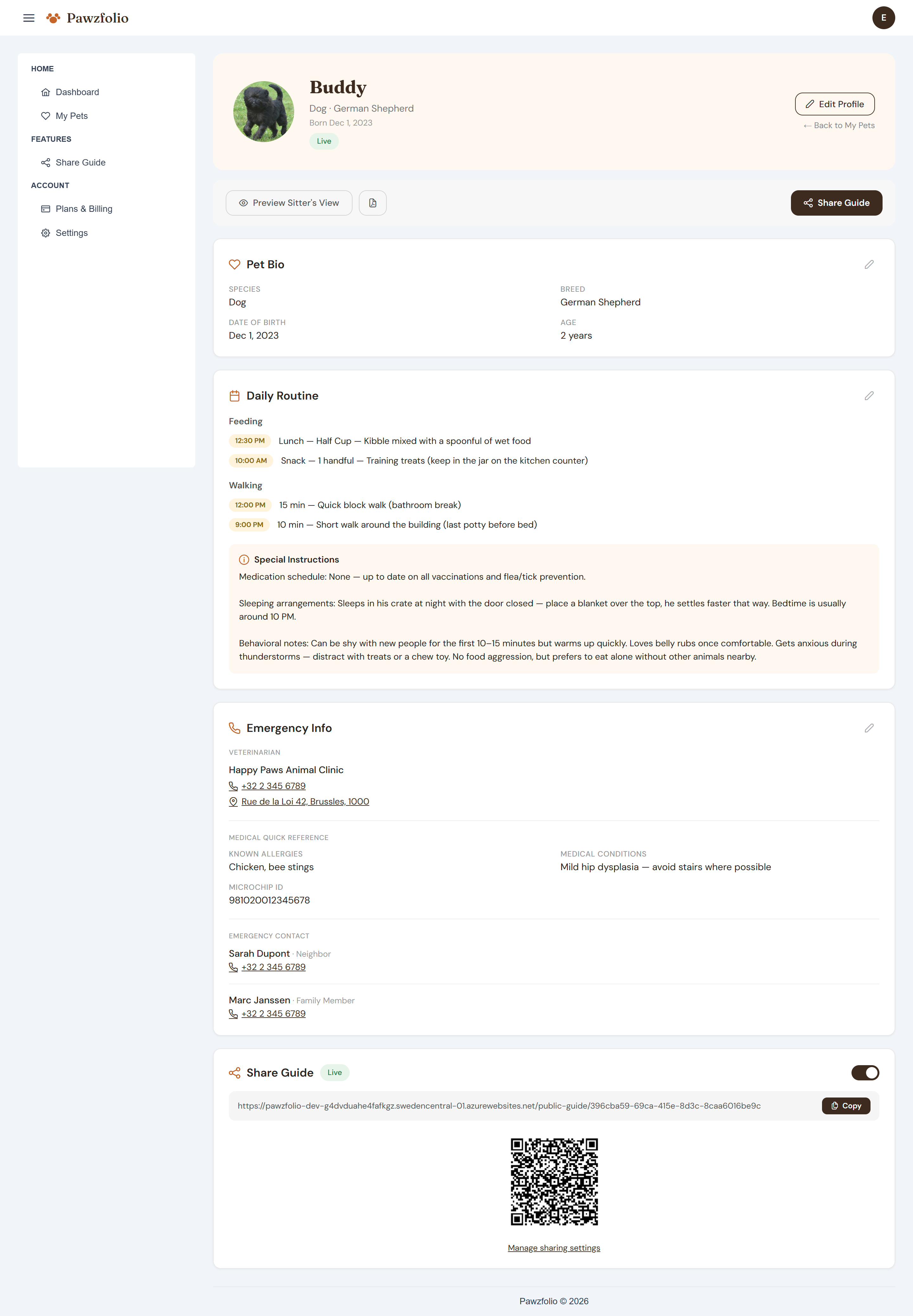The width and height of the screenshot is (913, 1316).
Task: Click the veterinarian address link
Action: 305,802
